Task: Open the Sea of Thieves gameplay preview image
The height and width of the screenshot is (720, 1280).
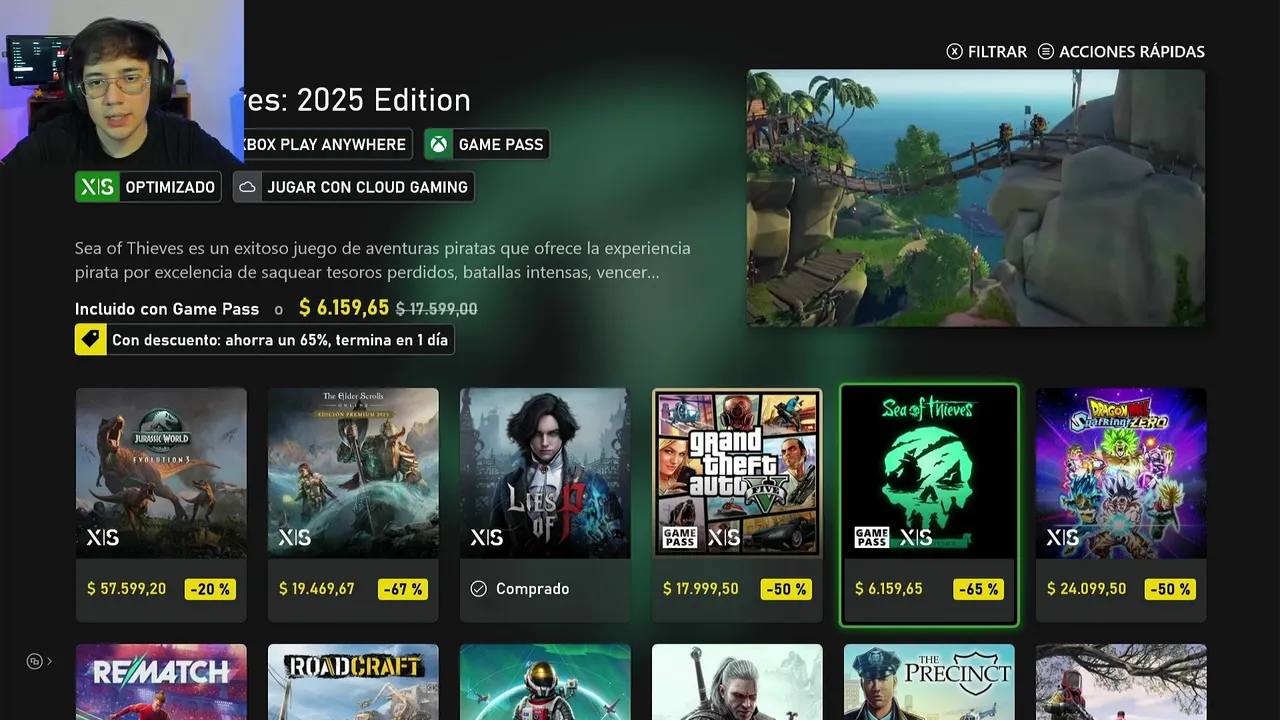Action: click(x=975, y=198)
